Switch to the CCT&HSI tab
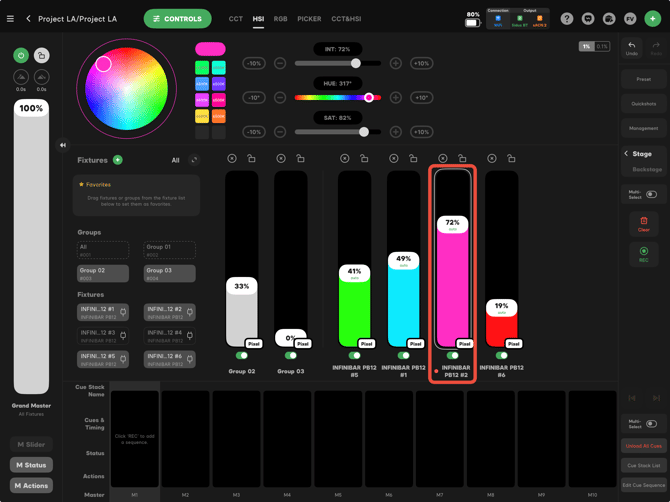The image size is (670, 502). tap(346, 19)
